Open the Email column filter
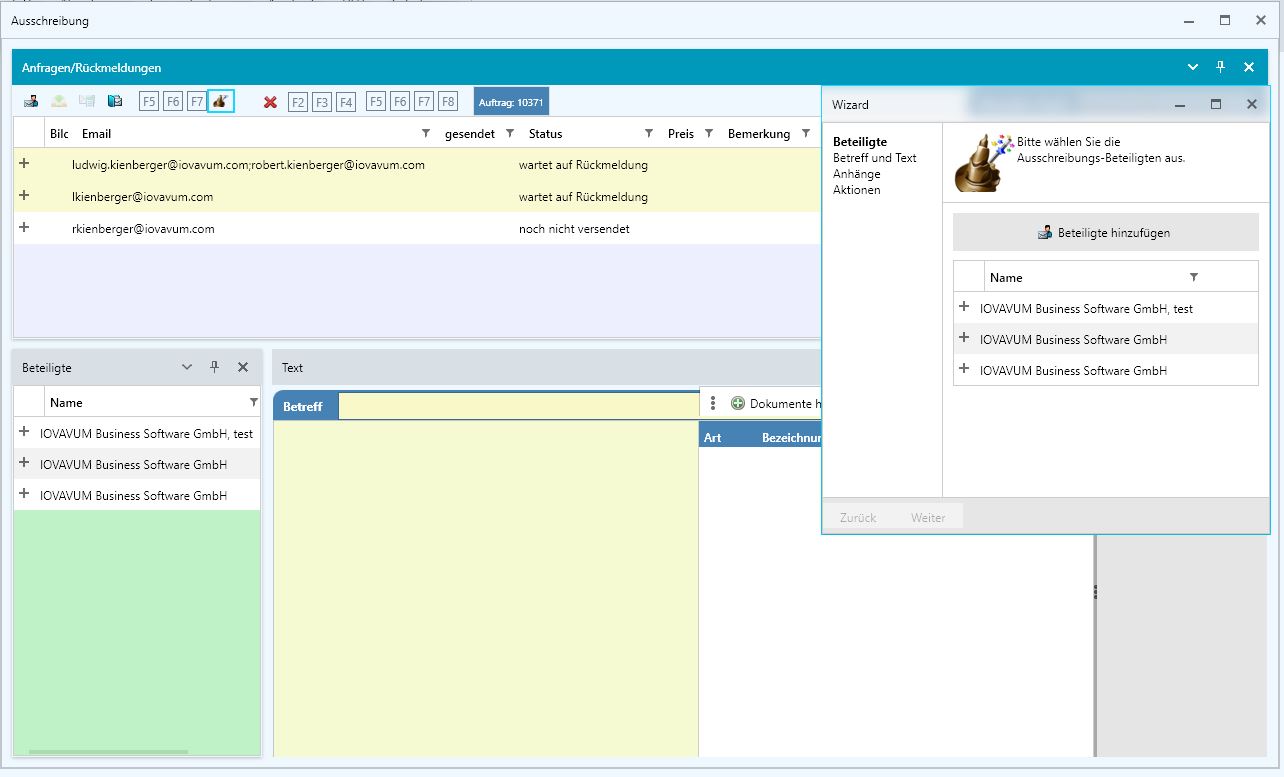Viewport: 1284px width, 777px height. (x=426, y=133)
